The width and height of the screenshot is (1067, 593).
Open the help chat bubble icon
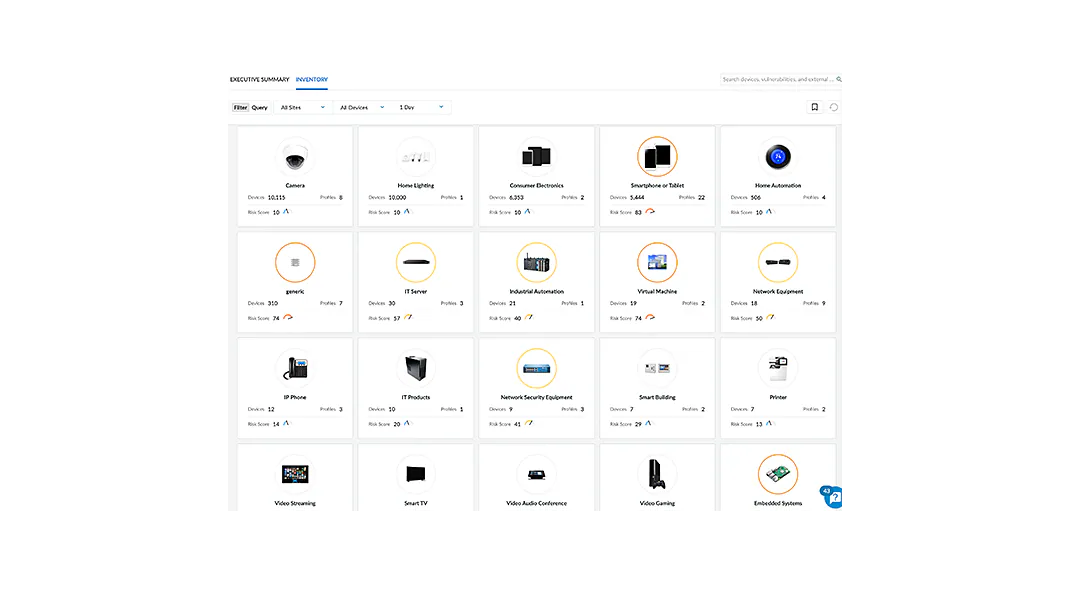(833, 497)
